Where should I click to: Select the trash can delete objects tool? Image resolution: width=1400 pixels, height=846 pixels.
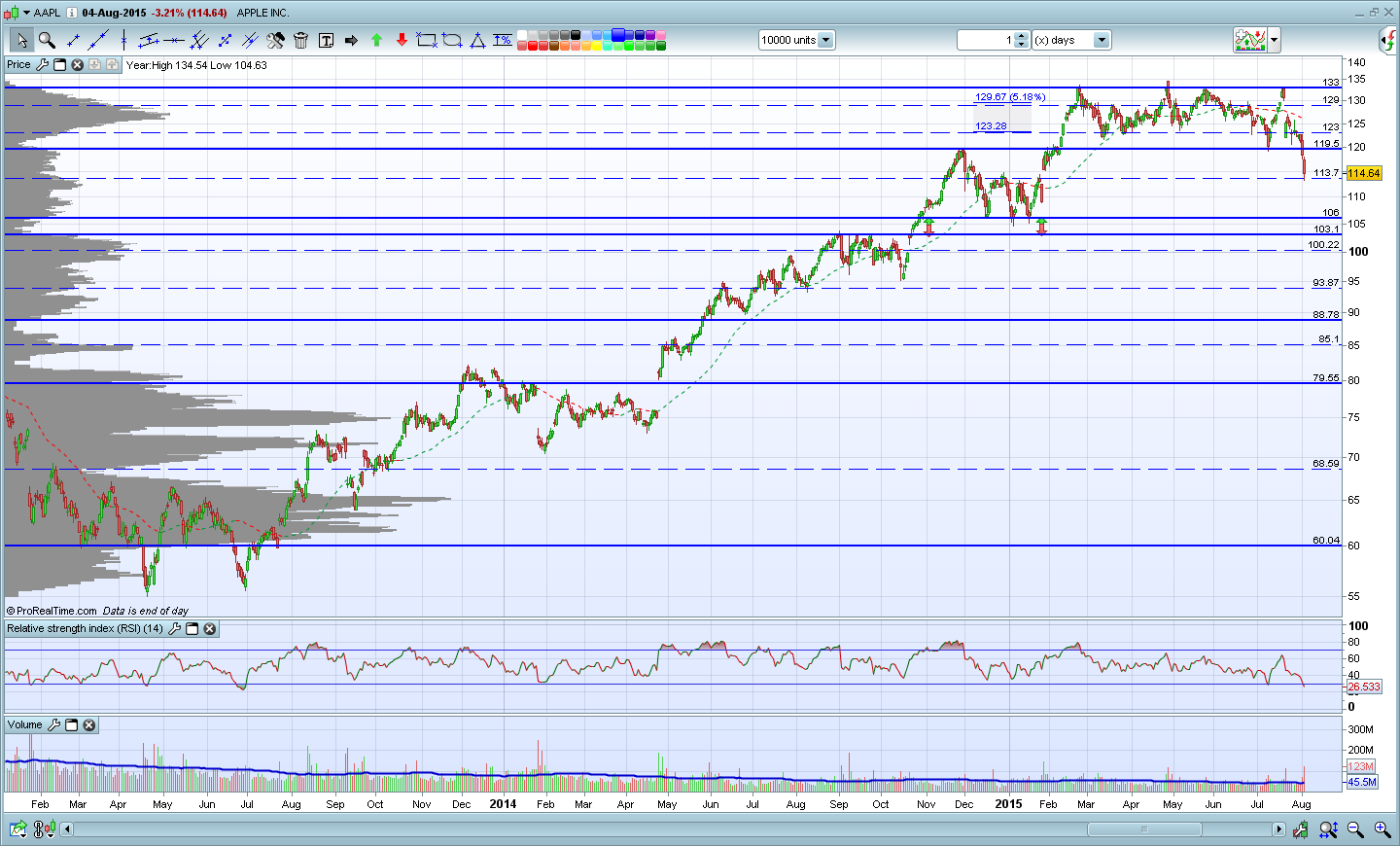[300, 40]
